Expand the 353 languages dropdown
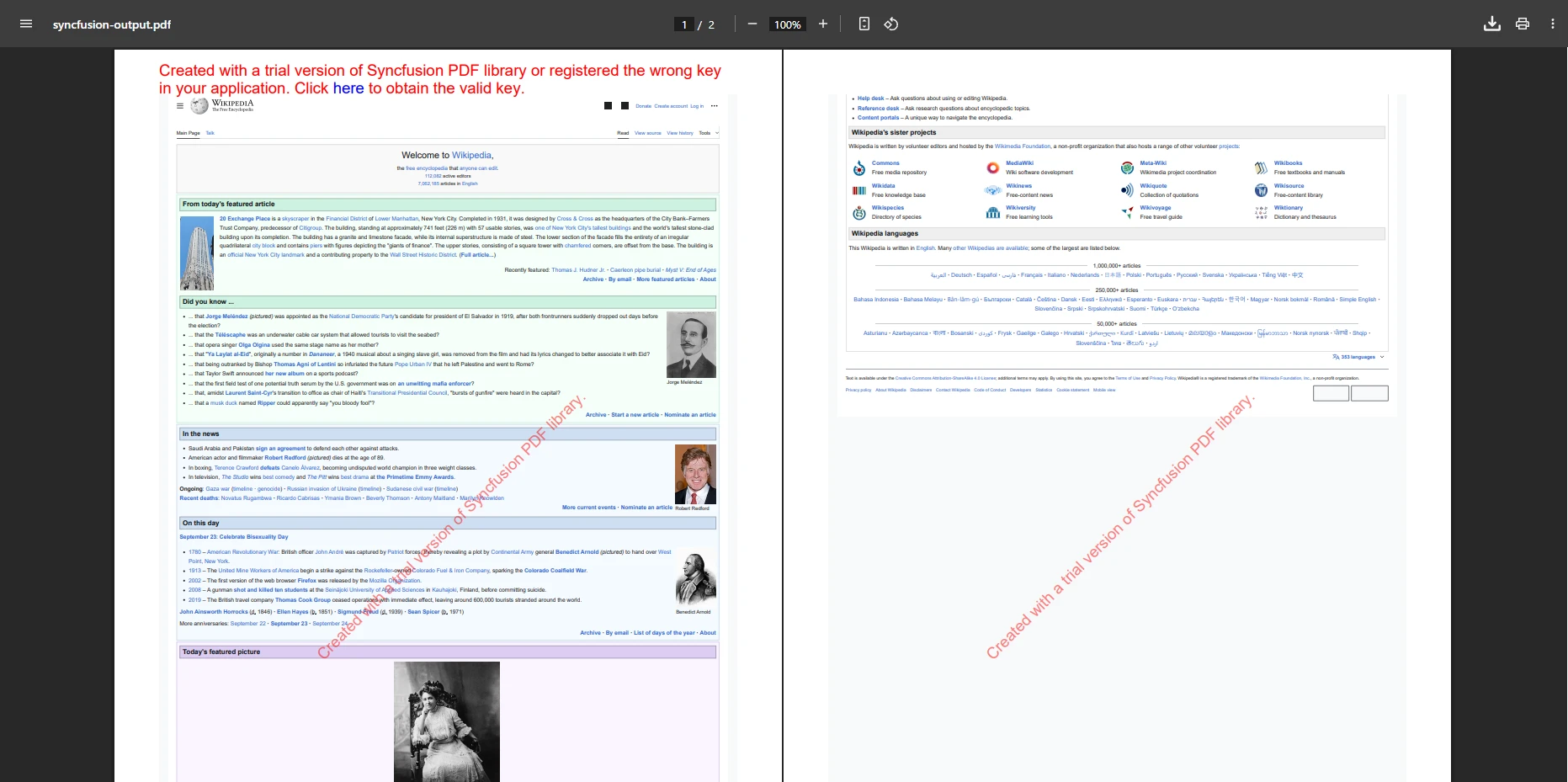Viewport: 1568px width, 782px height. coord(1358,357)
